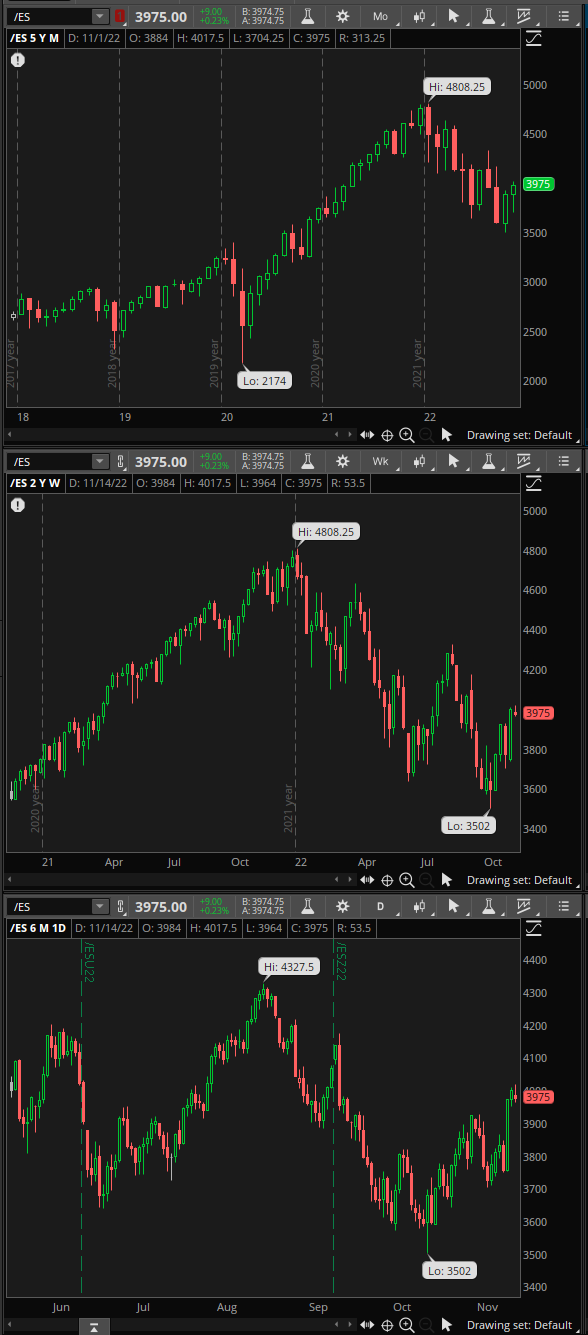The image size is (588, 1335).
Task: Select pointer drawing tool in weekly chart toolbar
Action: click(454, 461)
